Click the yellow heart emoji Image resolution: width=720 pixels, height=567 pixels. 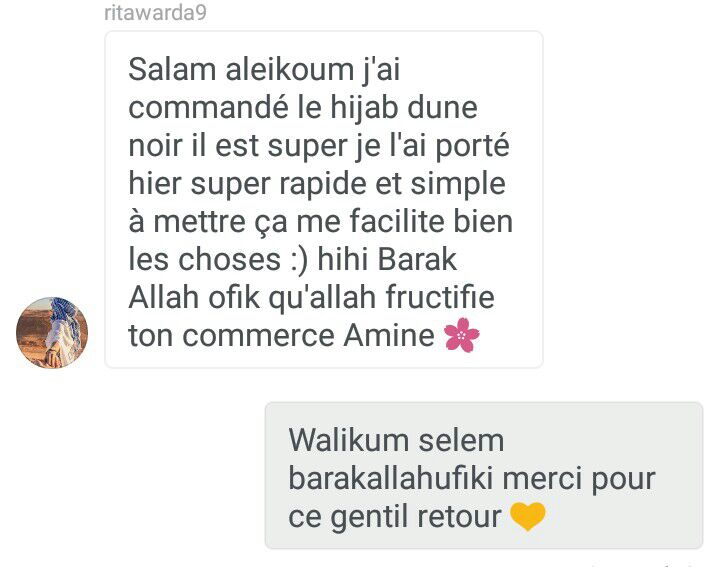click(x=528, y=516)
